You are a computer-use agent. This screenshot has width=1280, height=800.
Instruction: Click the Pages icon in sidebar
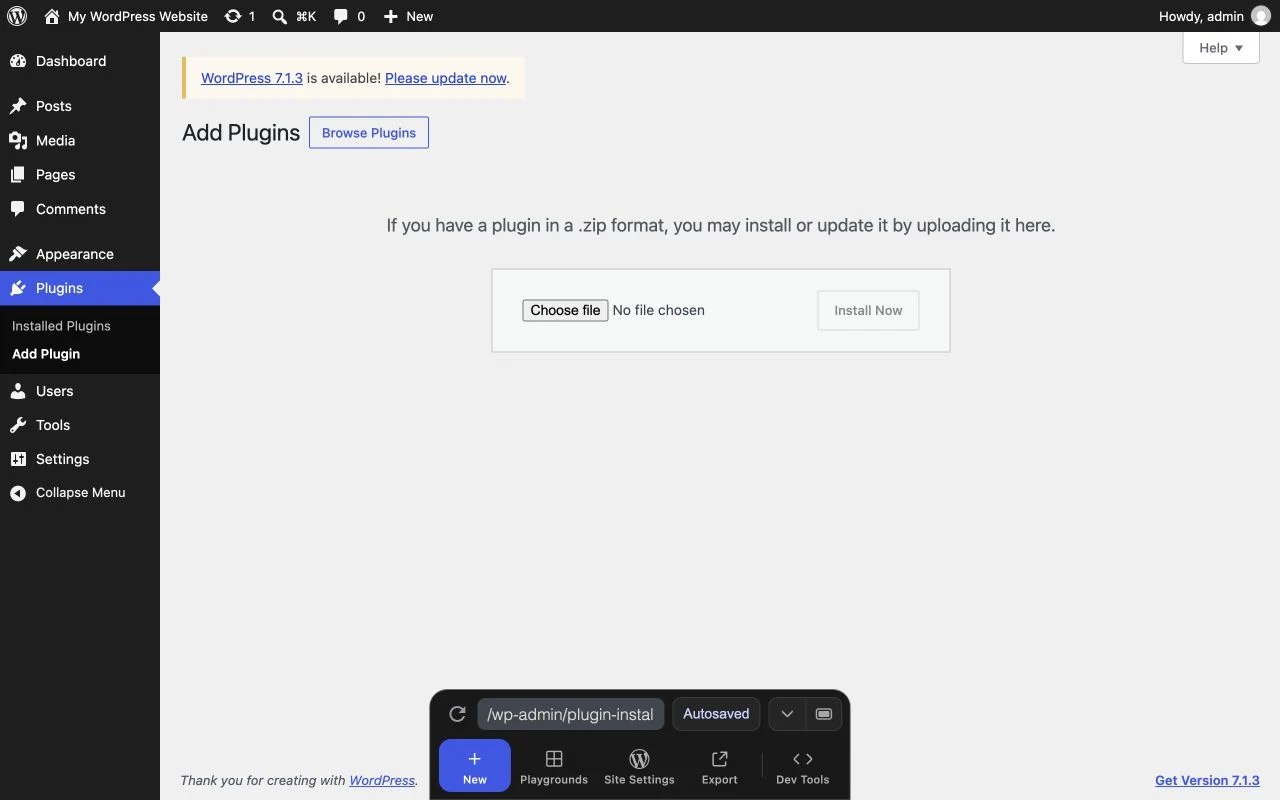tap(18, 174)
